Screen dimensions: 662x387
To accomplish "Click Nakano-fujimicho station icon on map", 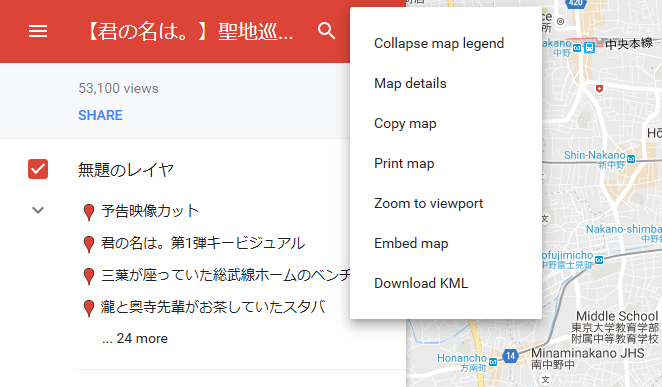I will coord(599,260).
